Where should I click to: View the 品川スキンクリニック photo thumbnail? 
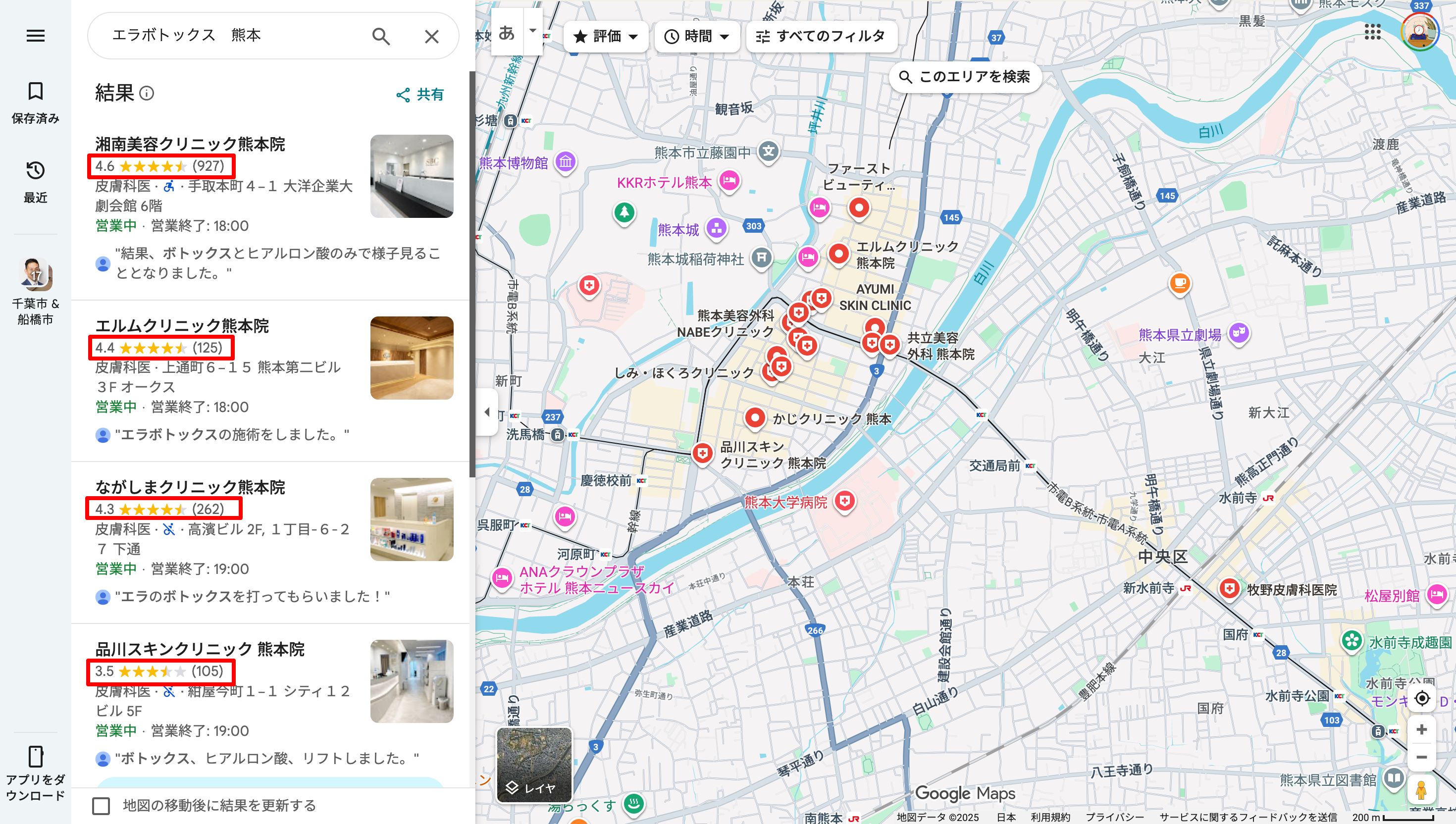point(412,681)
